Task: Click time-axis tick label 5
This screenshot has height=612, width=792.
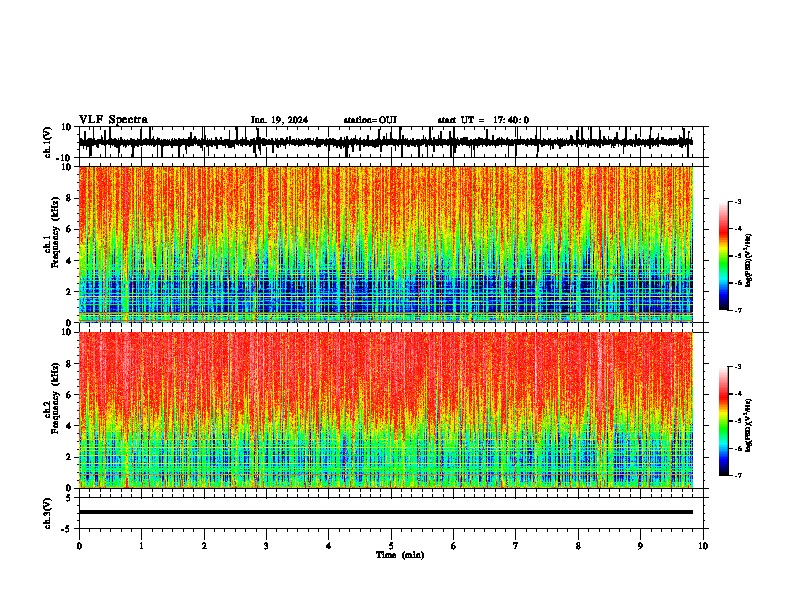Action: [x=391, y=546]
